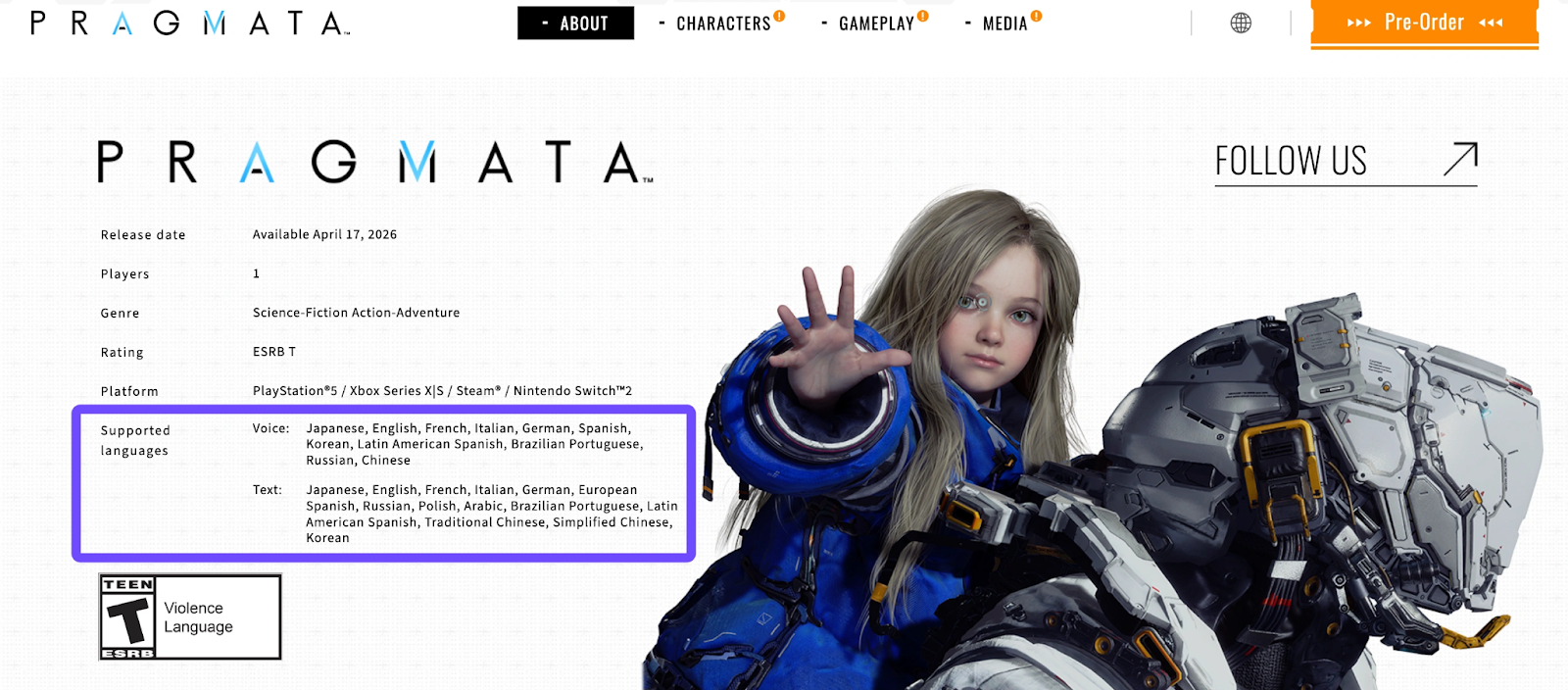Click the platform list text
The image size is (1568, 690).
(x=442, y=391)
